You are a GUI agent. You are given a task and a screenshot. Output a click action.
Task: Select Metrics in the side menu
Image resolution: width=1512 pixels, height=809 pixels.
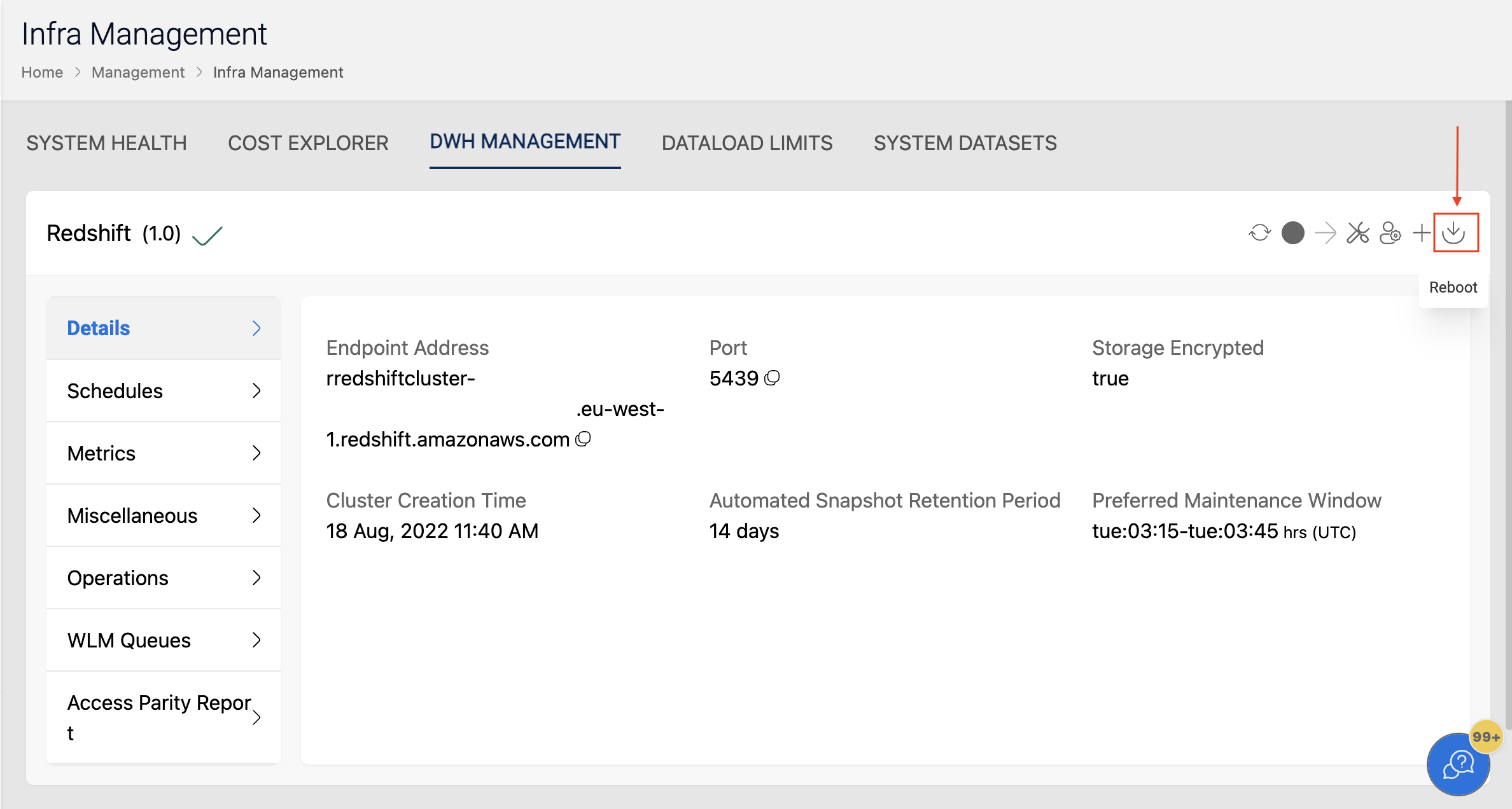(164, 453)
